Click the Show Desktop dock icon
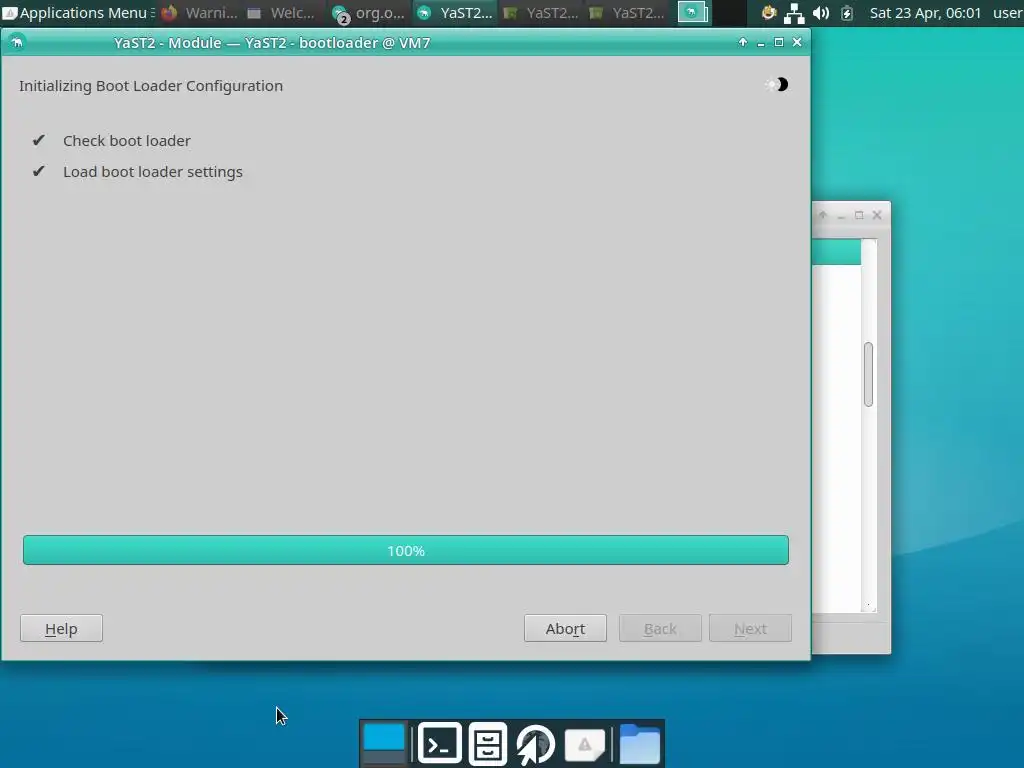The height and width of the screenshot is (768, 1024). point(384,743)
